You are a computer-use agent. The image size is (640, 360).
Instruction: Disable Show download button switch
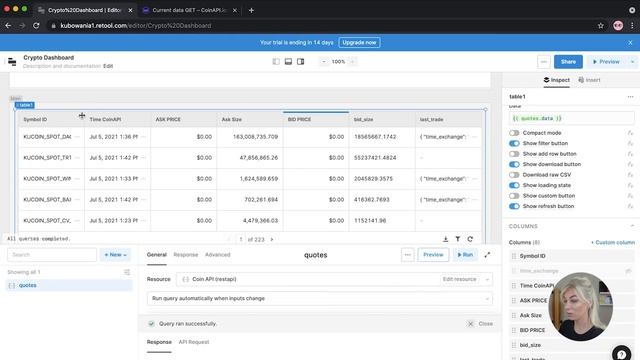click(514, 164)
